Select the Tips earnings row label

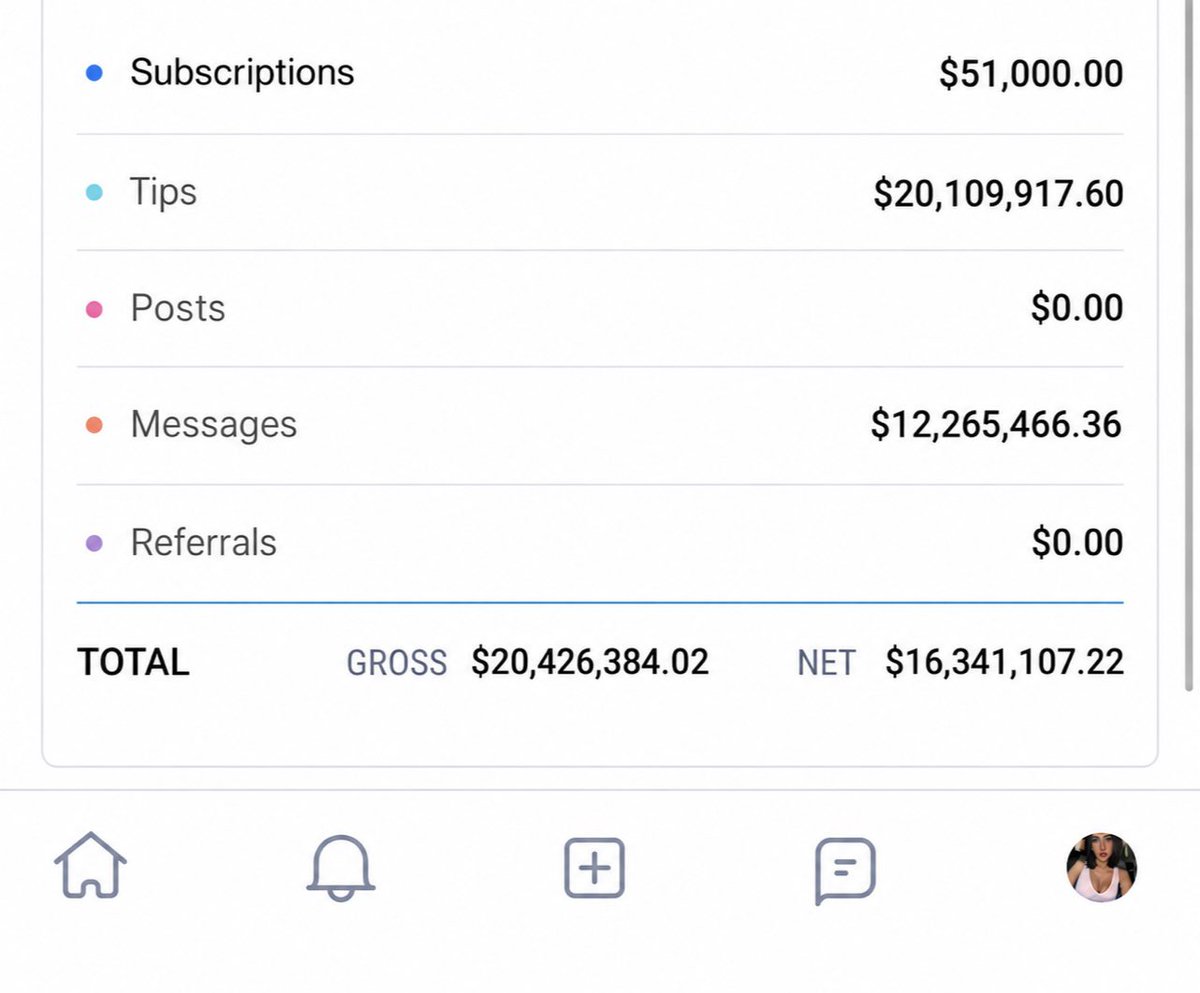click(163, 192)
